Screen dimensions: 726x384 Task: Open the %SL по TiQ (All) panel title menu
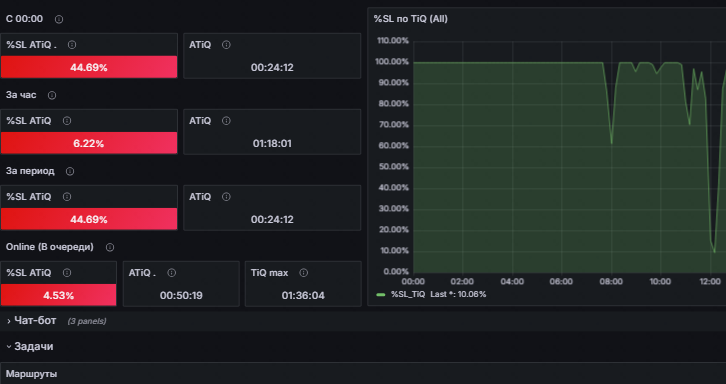pyautogui.click(x=411, y=19)
